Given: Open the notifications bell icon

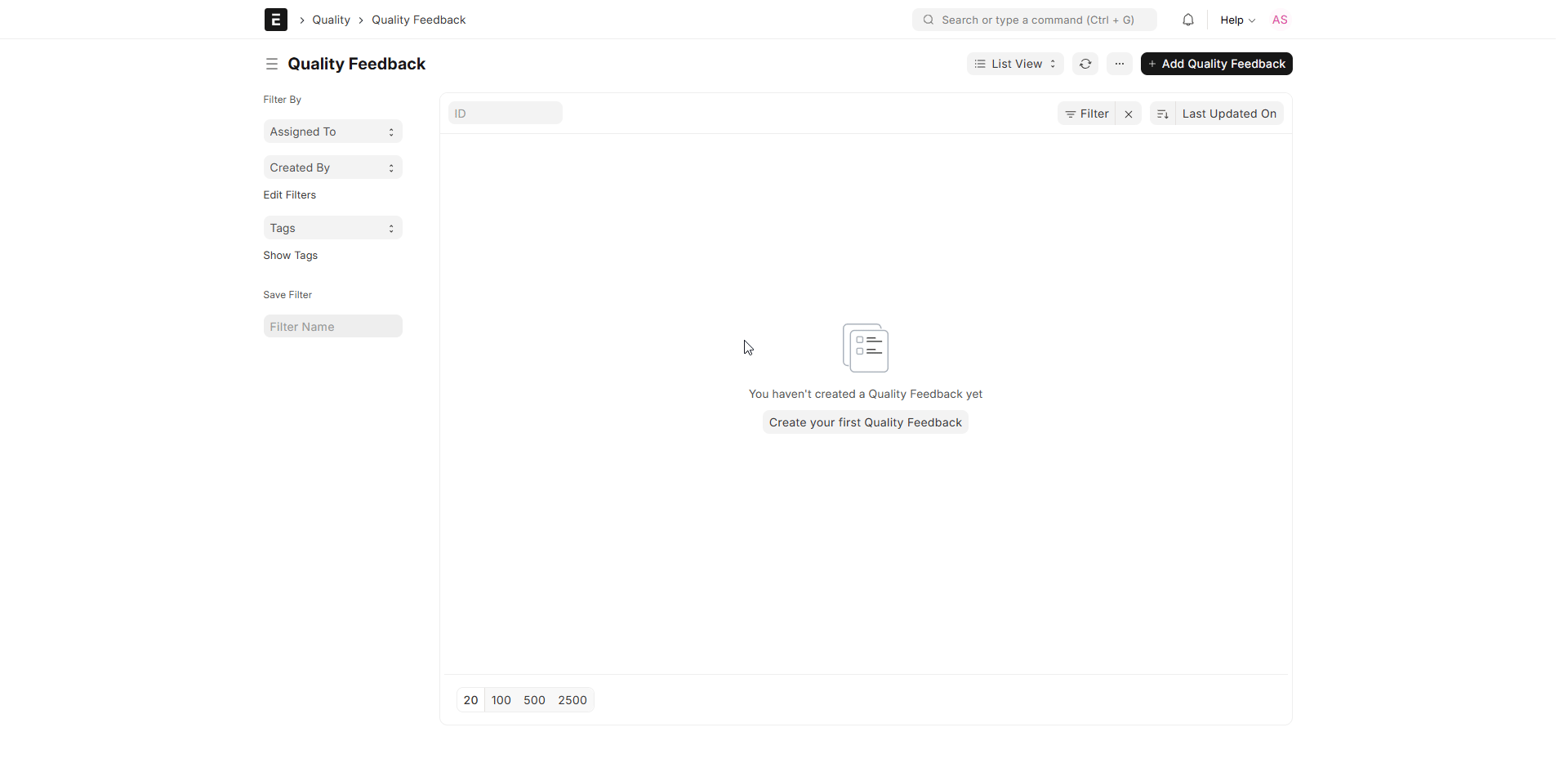Looking at the screenshot, I should coord(1187,20).
